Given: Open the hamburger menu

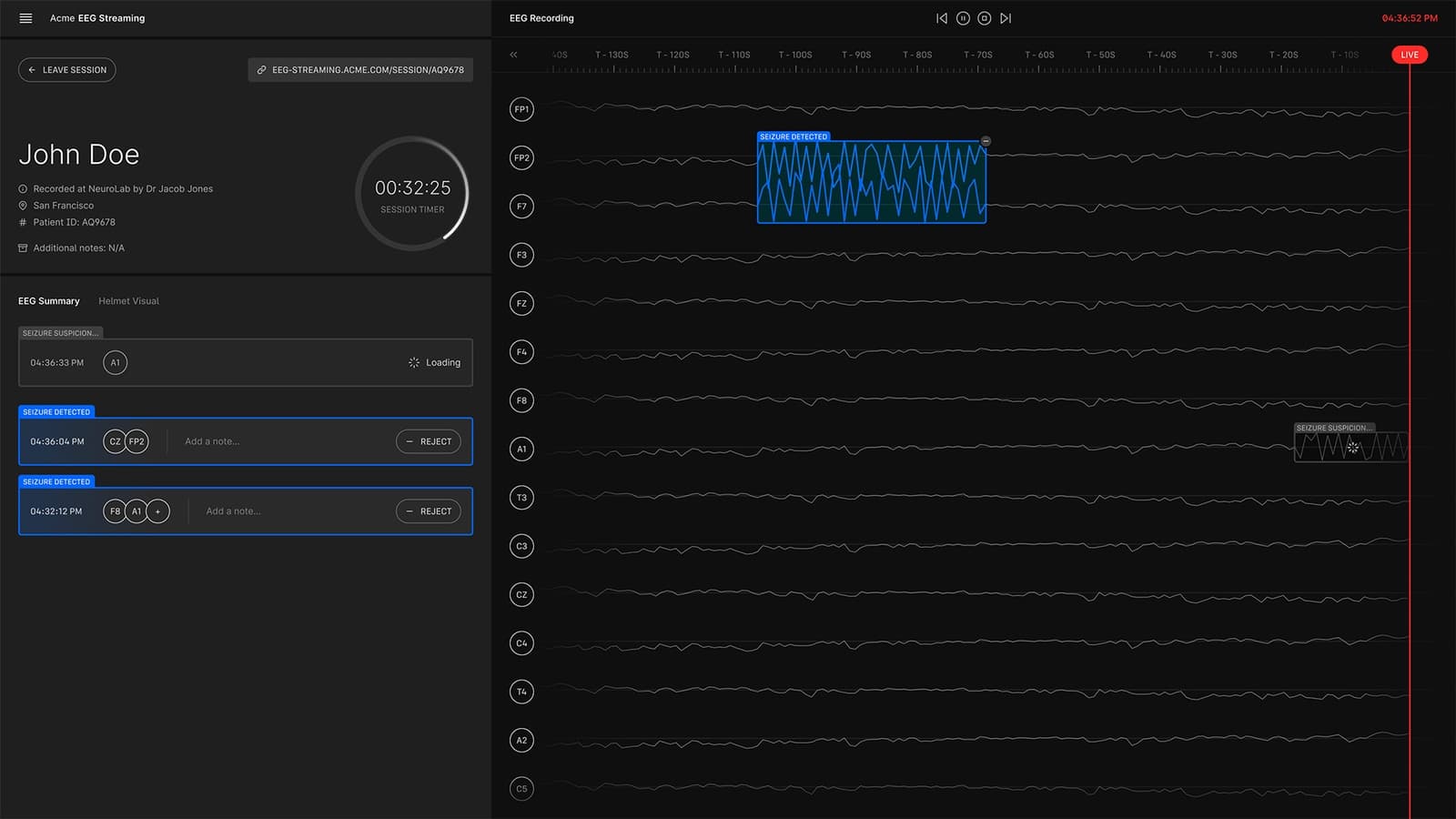Looking at the screenshot, I should pos(25,18).
